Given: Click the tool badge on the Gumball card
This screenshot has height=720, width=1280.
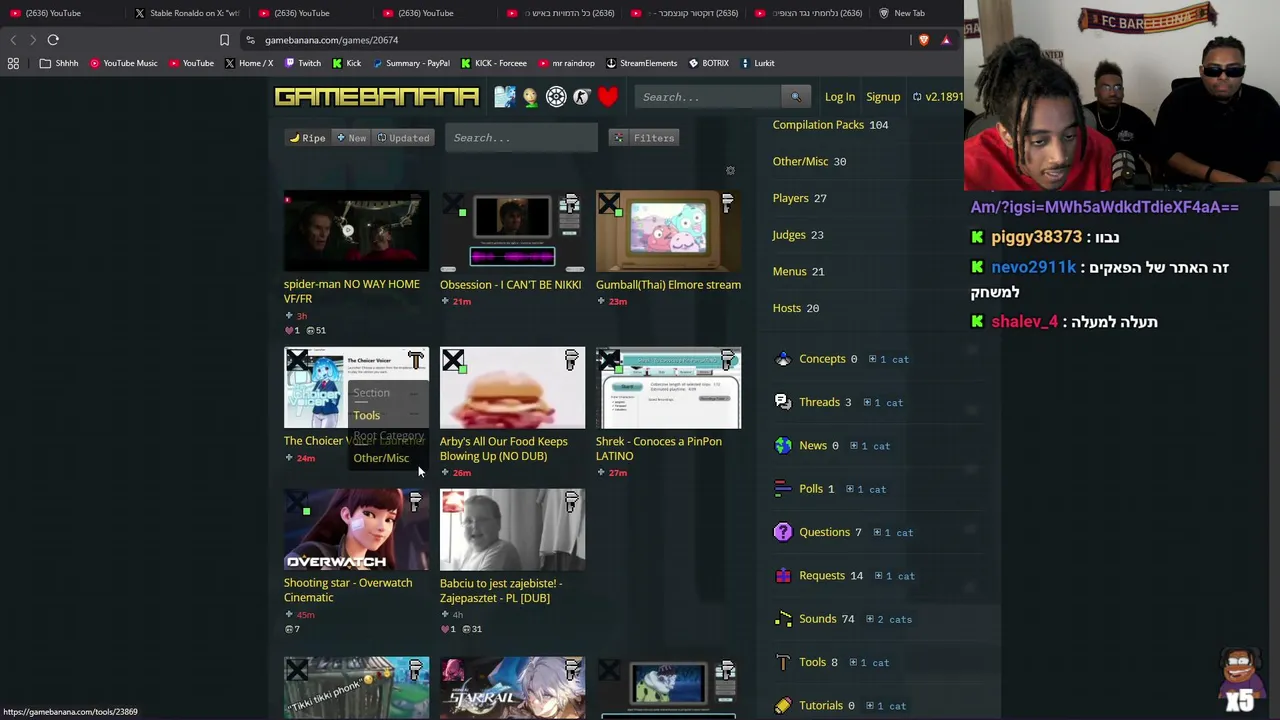Looking at the screenshot, I should pos(728,204).
